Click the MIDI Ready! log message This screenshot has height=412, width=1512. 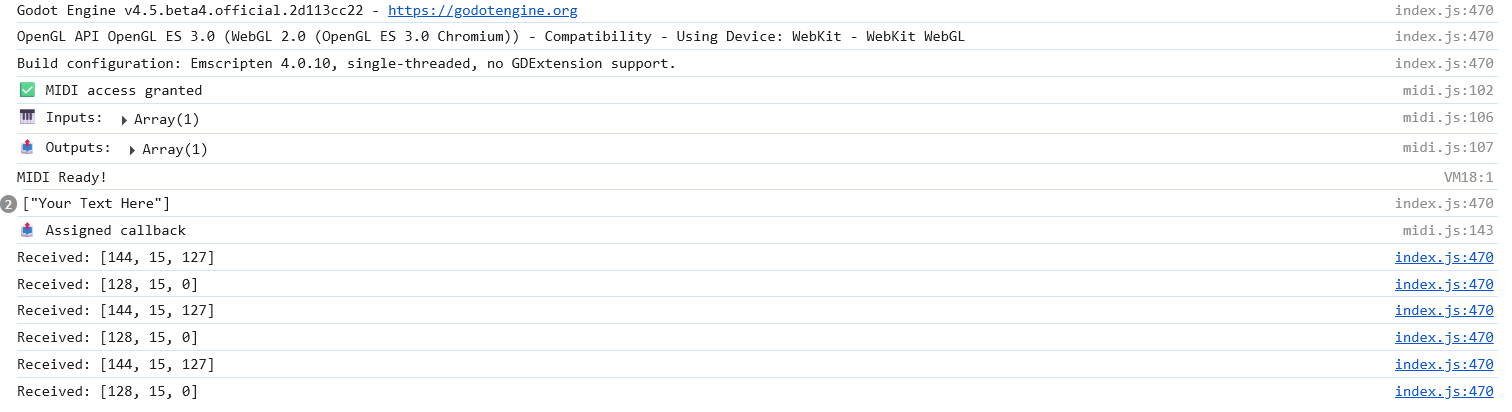tap(62, 177)
